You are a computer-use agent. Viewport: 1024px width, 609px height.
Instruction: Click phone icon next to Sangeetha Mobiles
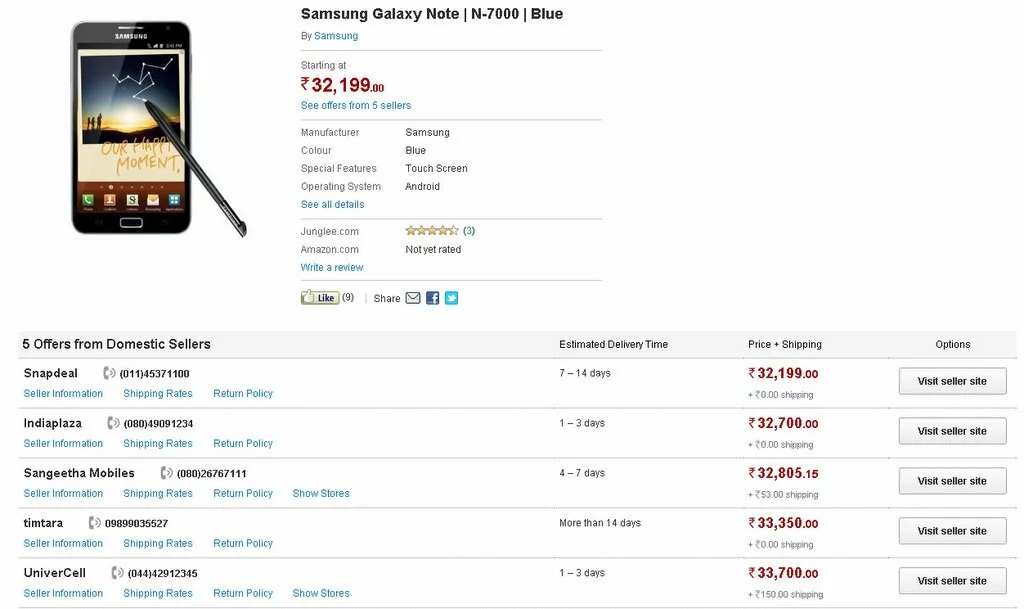(x=167, y=473)
